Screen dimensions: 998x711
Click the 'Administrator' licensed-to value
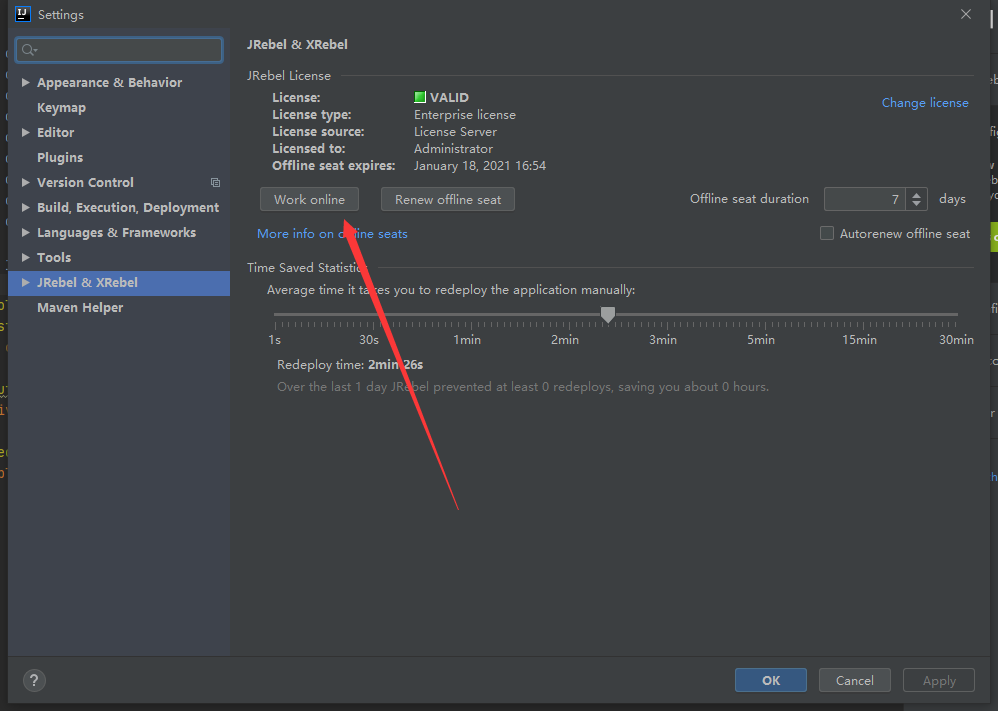tap(453, 148)
